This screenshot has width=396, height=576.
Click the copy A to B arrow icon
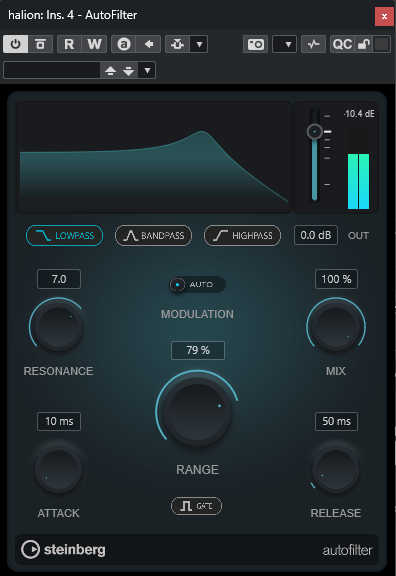click(x=148, y=44)
